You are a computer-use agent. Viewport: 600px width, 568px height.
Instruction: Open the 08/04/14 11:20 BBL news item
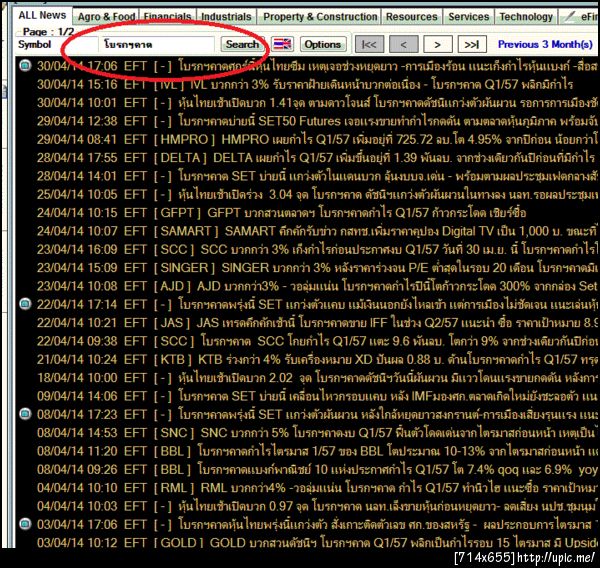[x=316, y=451]
